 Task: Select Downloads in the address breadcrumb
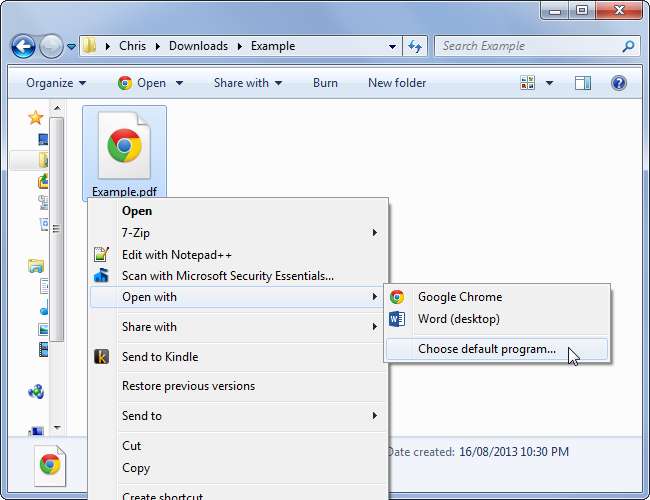[x=198, y=46]
